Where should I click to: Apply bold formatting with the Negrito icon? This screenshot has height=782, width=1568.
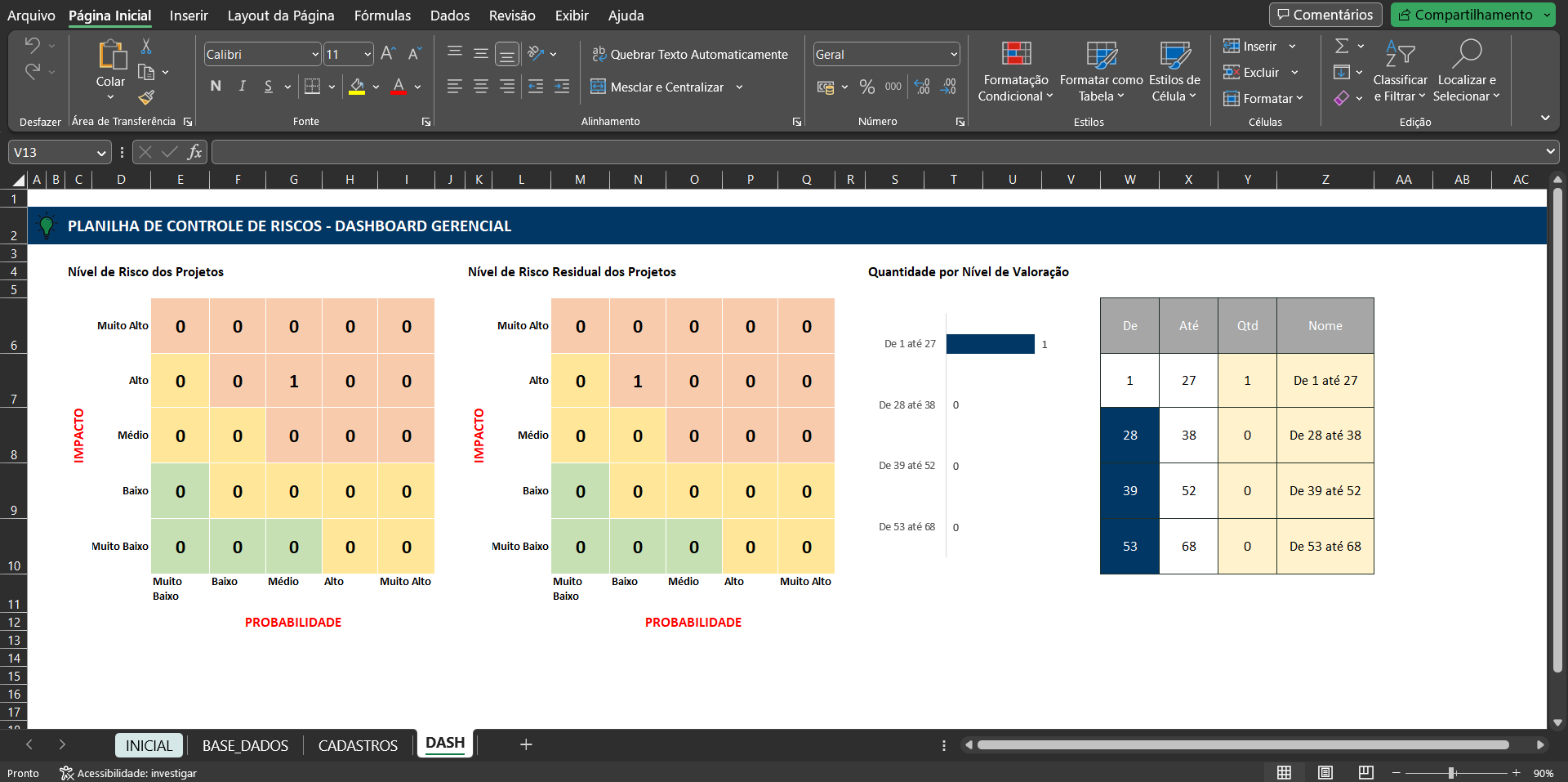pos(215,87)
